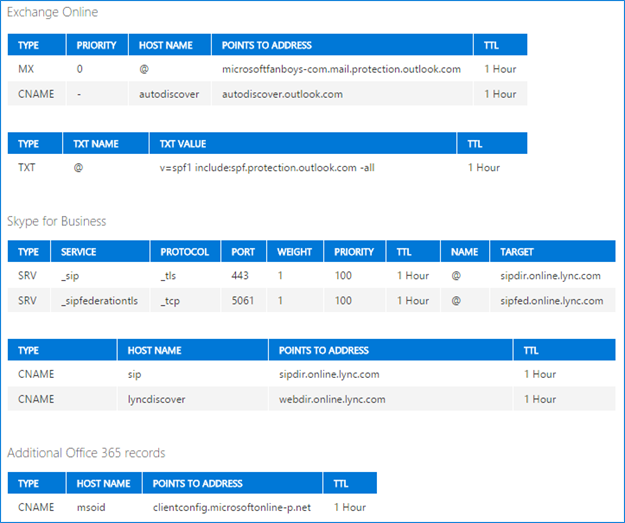This screenshot has width=625, height=523.
Task: Click the WEIGHT column header
Action: pyautogui.click(x=295, y=252)
